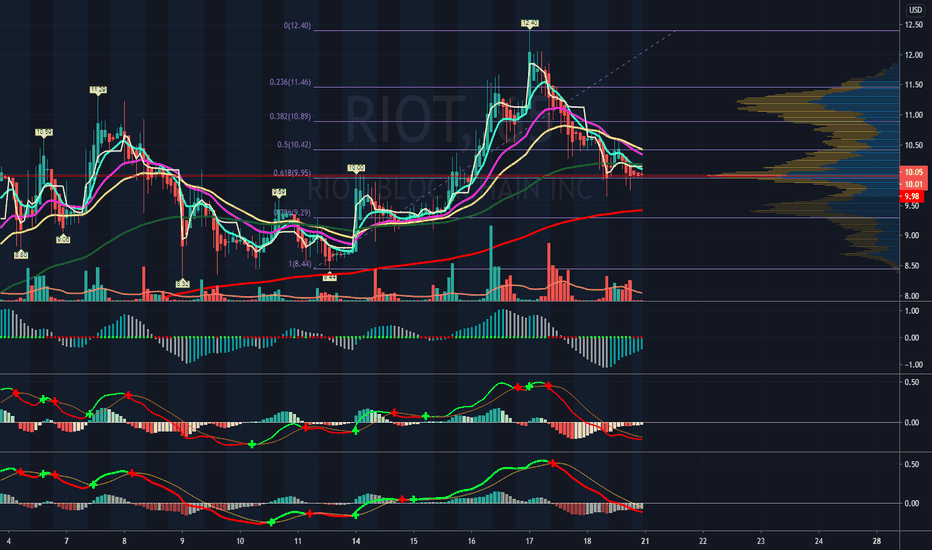Click date 28 on the time axis

[x=877, y=541]
